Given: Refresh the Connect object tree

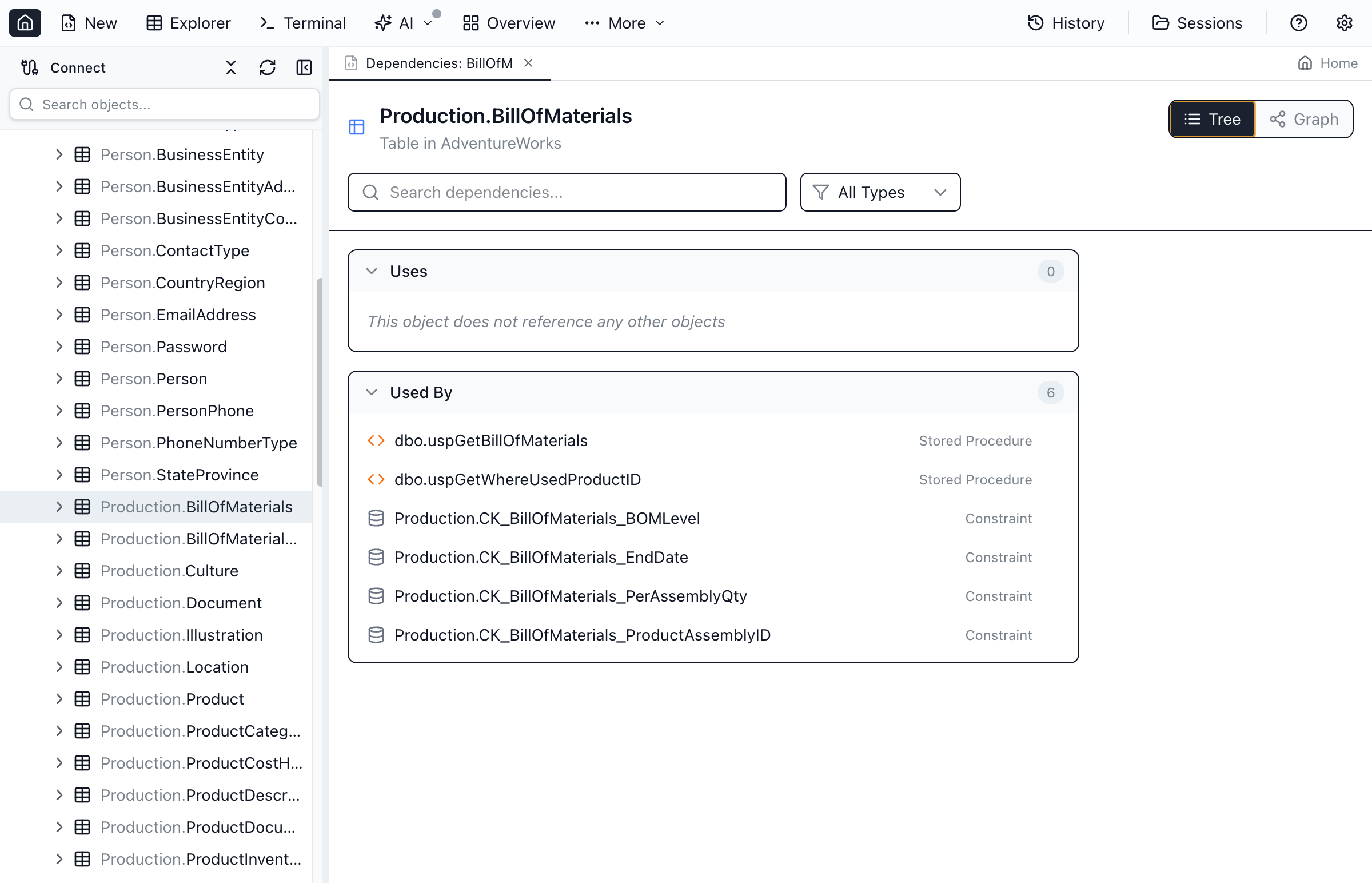Looking at the screenshot, I should [267, 67].
